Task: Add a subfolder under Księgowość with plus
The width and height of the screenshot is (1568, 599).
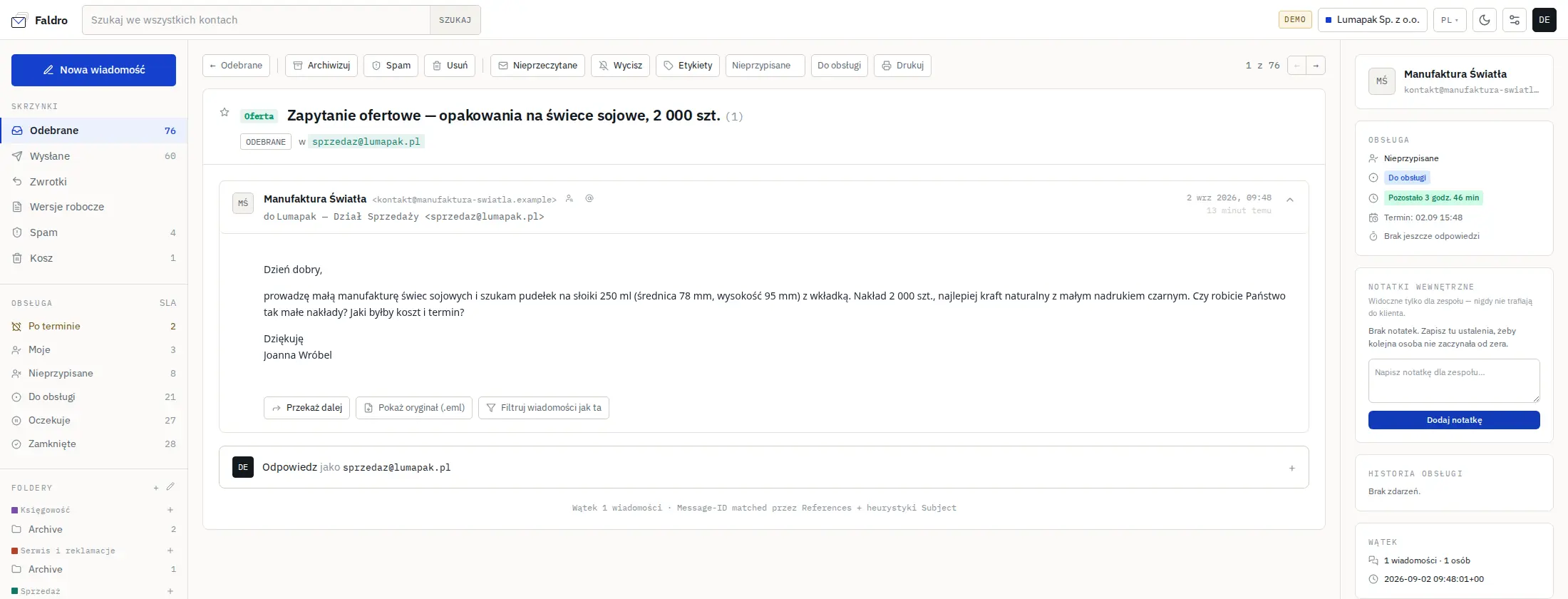Action: pos(170,510)
